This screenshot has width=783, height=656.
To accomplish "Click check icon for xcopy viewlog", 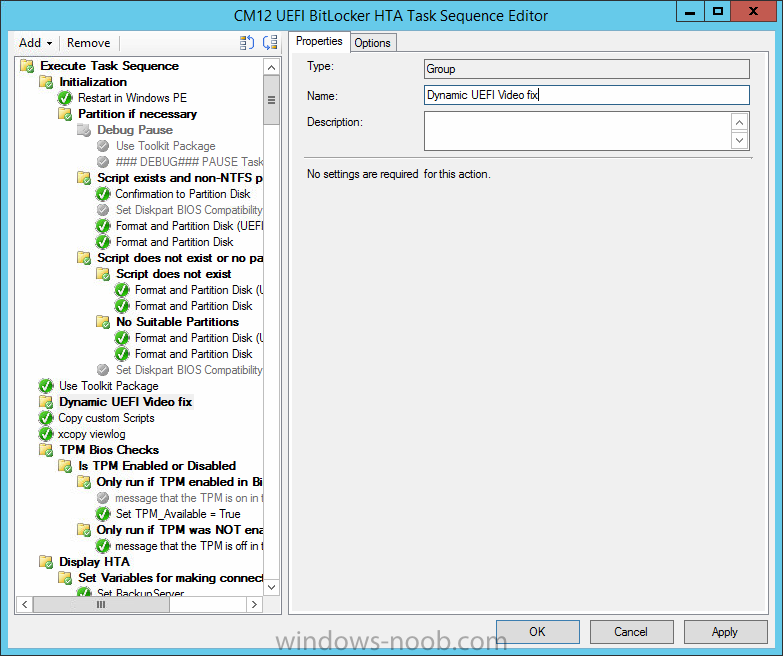I will (46, 434).
